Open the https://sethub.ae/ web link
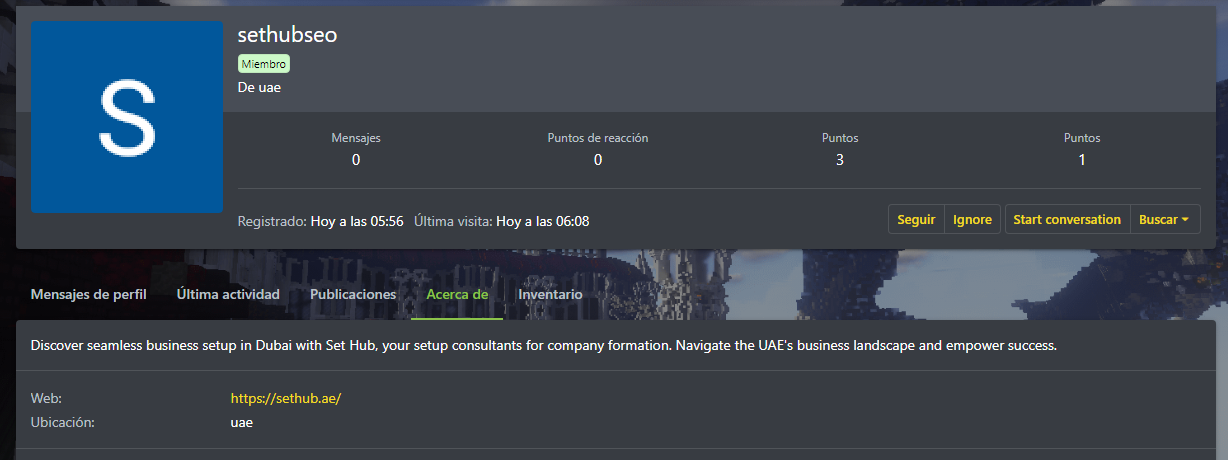 [x=286, y=398]
